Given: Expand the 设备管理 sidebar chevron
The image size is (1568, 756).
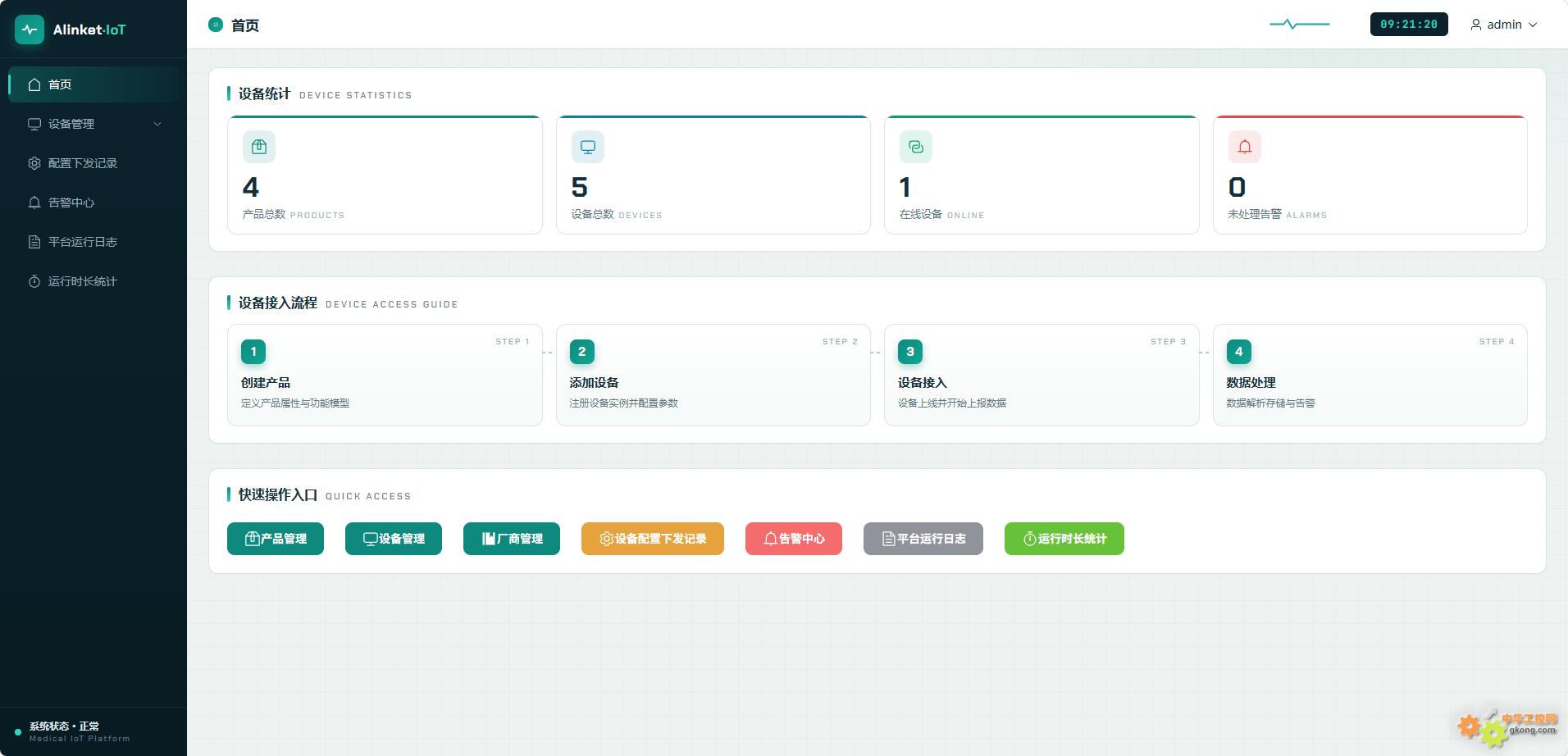Looking at the screenshot, I should (157, 124).
